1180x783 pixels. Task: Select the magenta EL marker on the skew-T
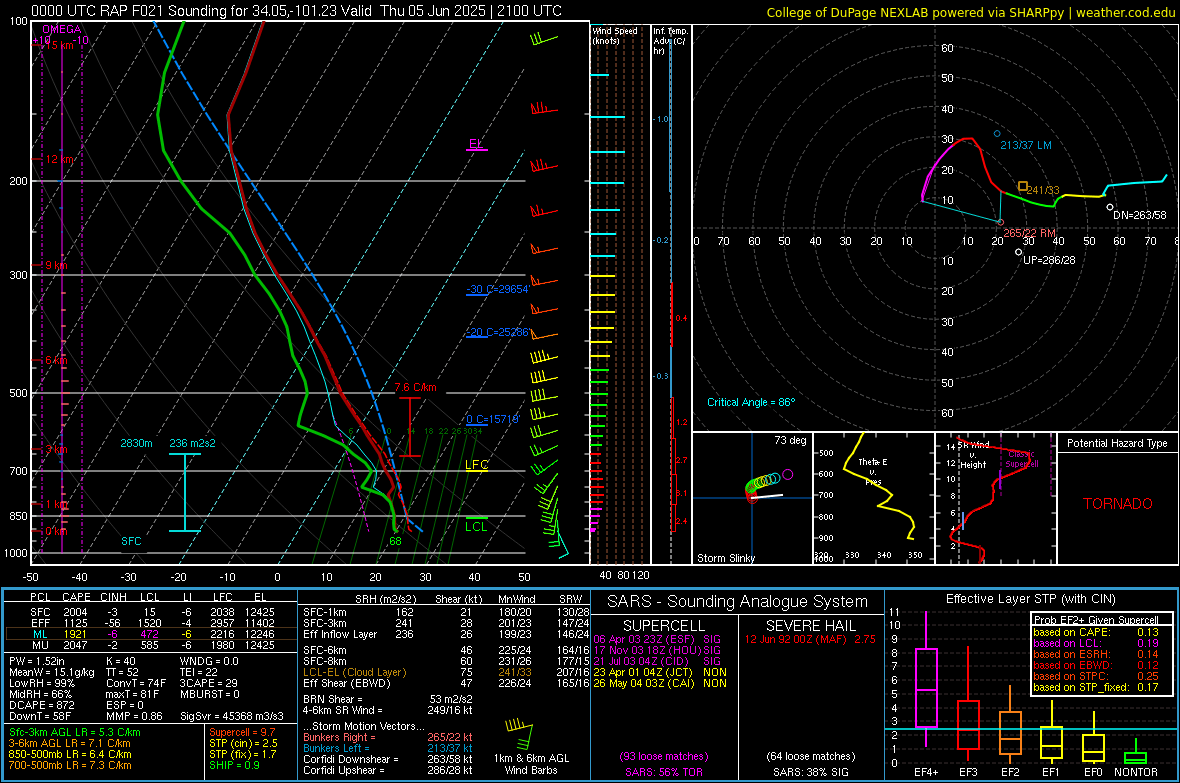[x=476, y=145]
